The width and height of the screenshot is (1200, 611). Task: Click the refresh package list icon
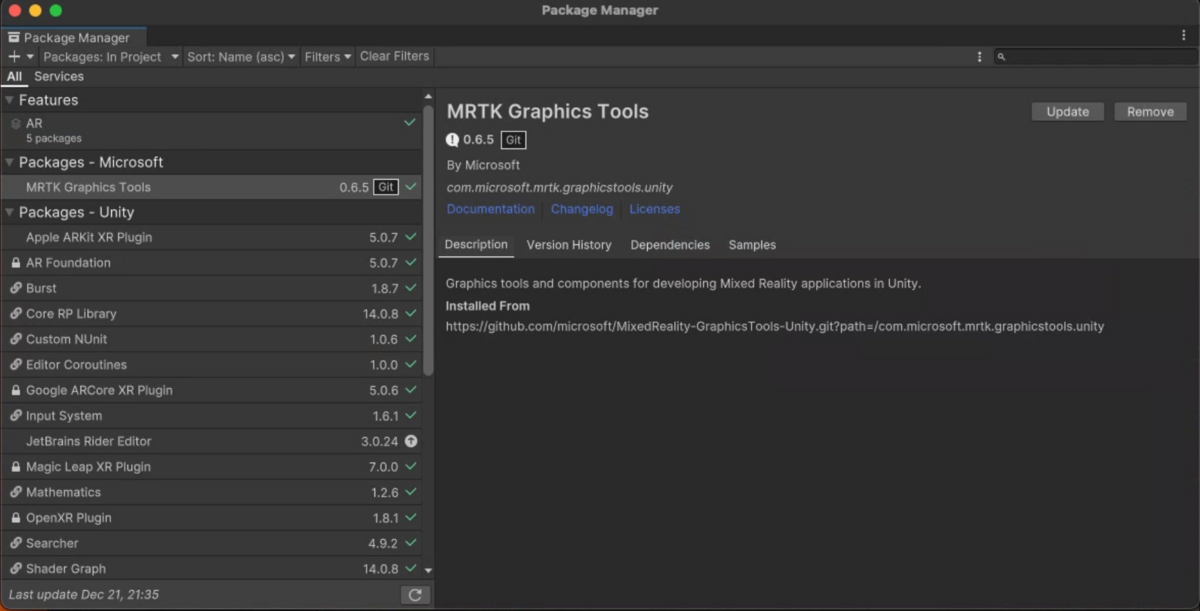(415, 595)
